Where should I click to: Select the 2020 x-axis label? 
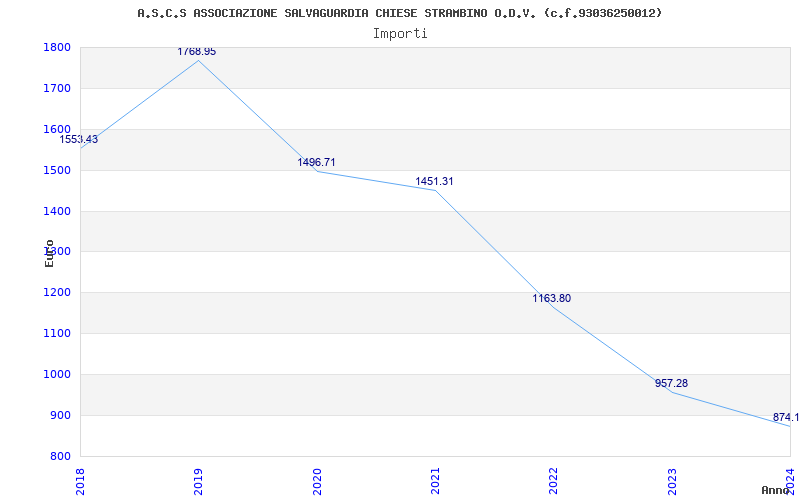[x=317, y=481]
